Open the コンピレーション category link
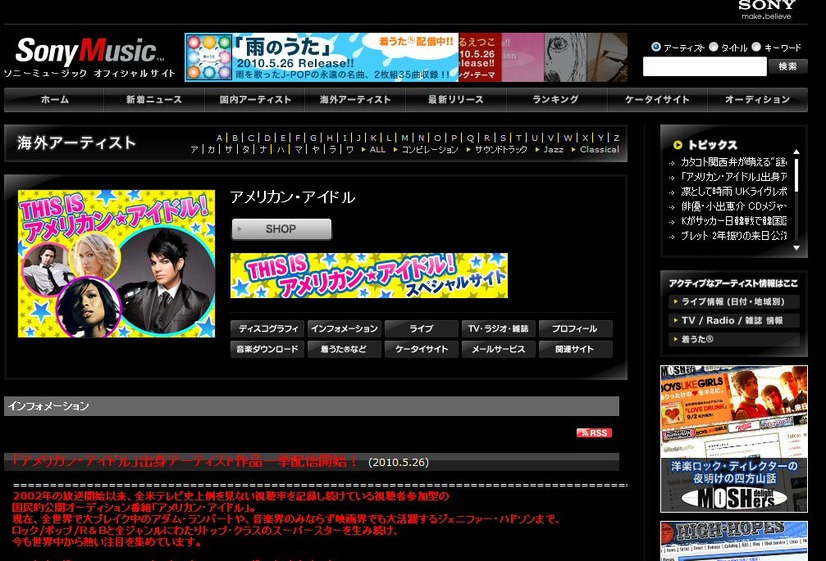 [430, 150]
